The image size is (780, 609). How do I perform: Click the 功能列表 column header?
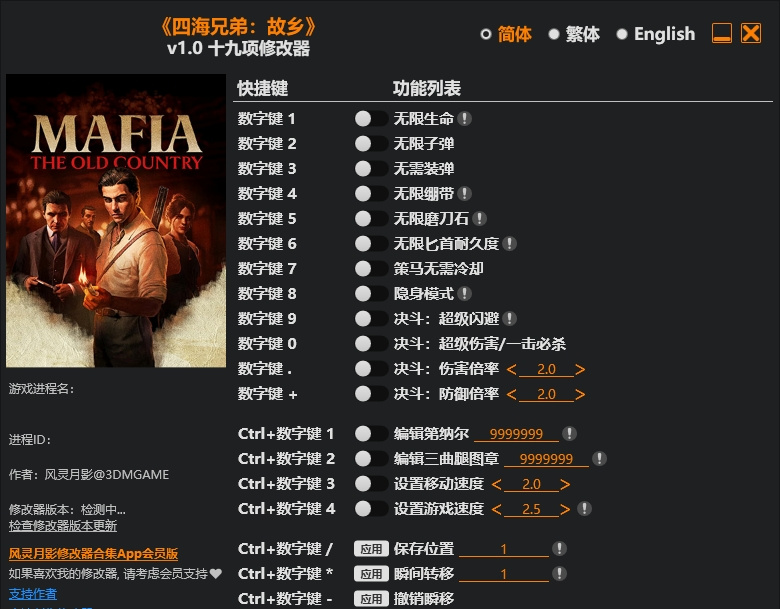pos(427,88)
